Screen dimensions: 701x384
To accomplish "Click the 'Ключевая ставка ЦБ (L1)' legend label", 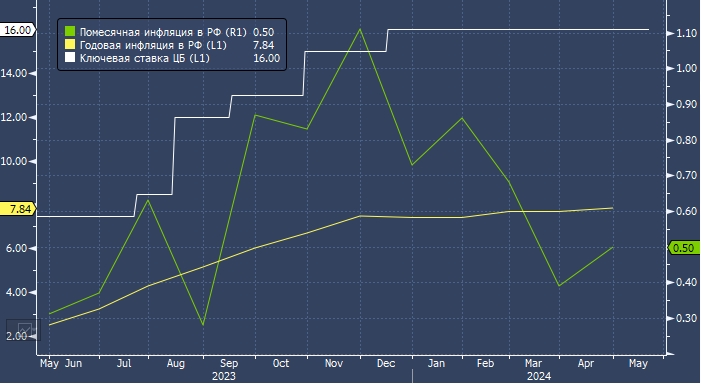I will [x=144, y=58].
